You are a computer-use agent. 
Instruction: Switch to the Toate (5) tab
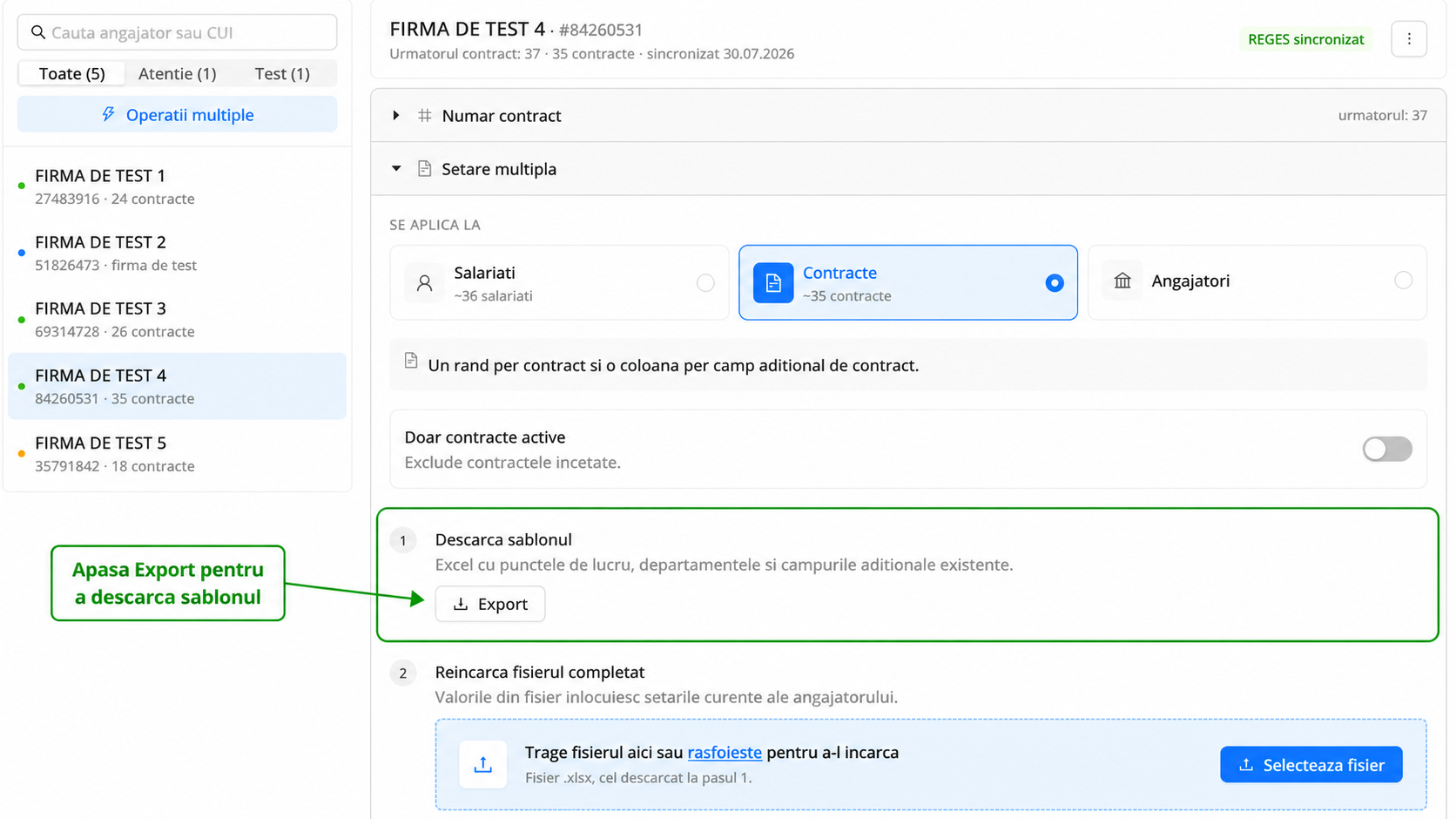[x=72, y=73]
